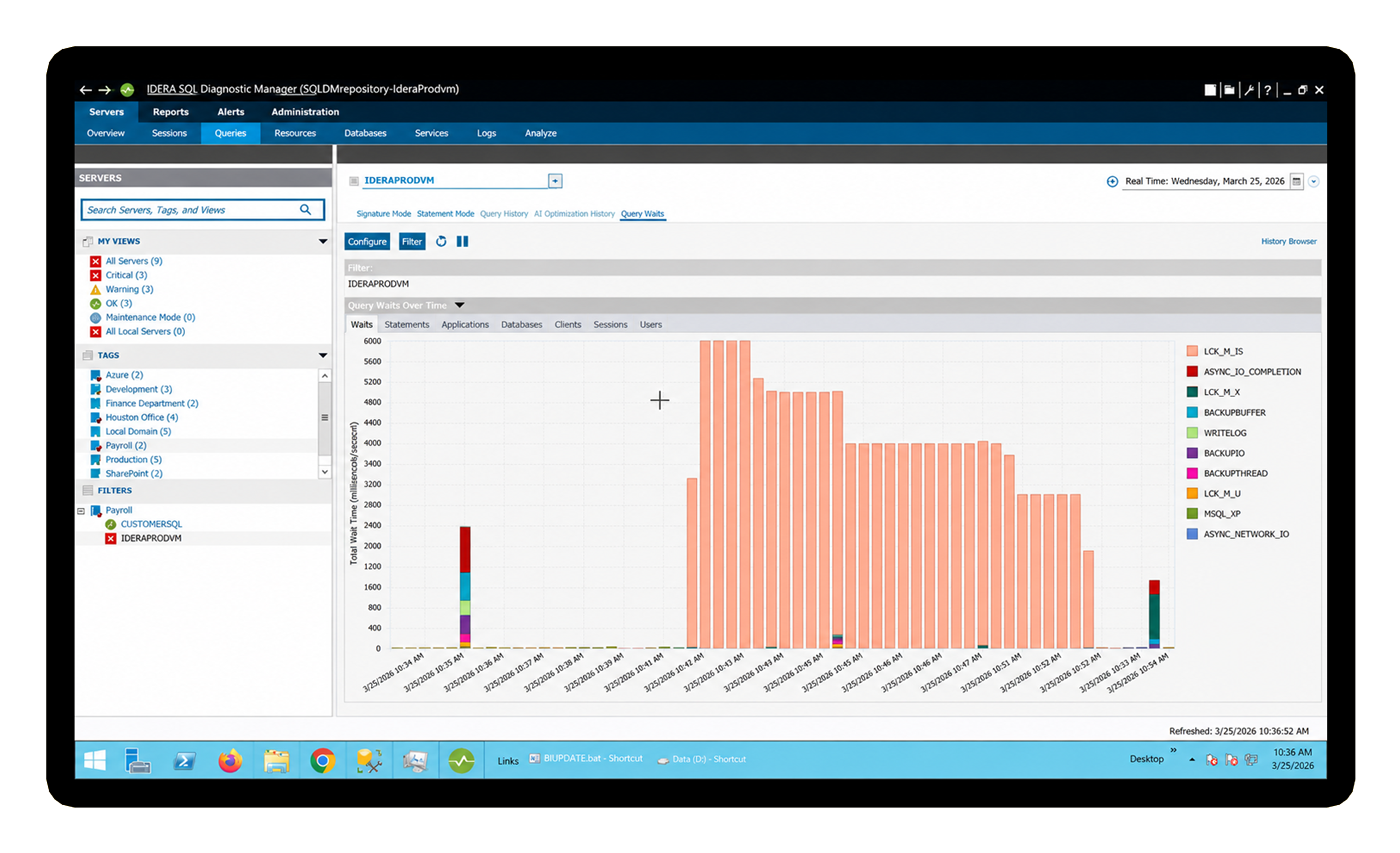Open File Explorer from the taskbar
The height and width of the screenshot is (853, 1400).
277,761
